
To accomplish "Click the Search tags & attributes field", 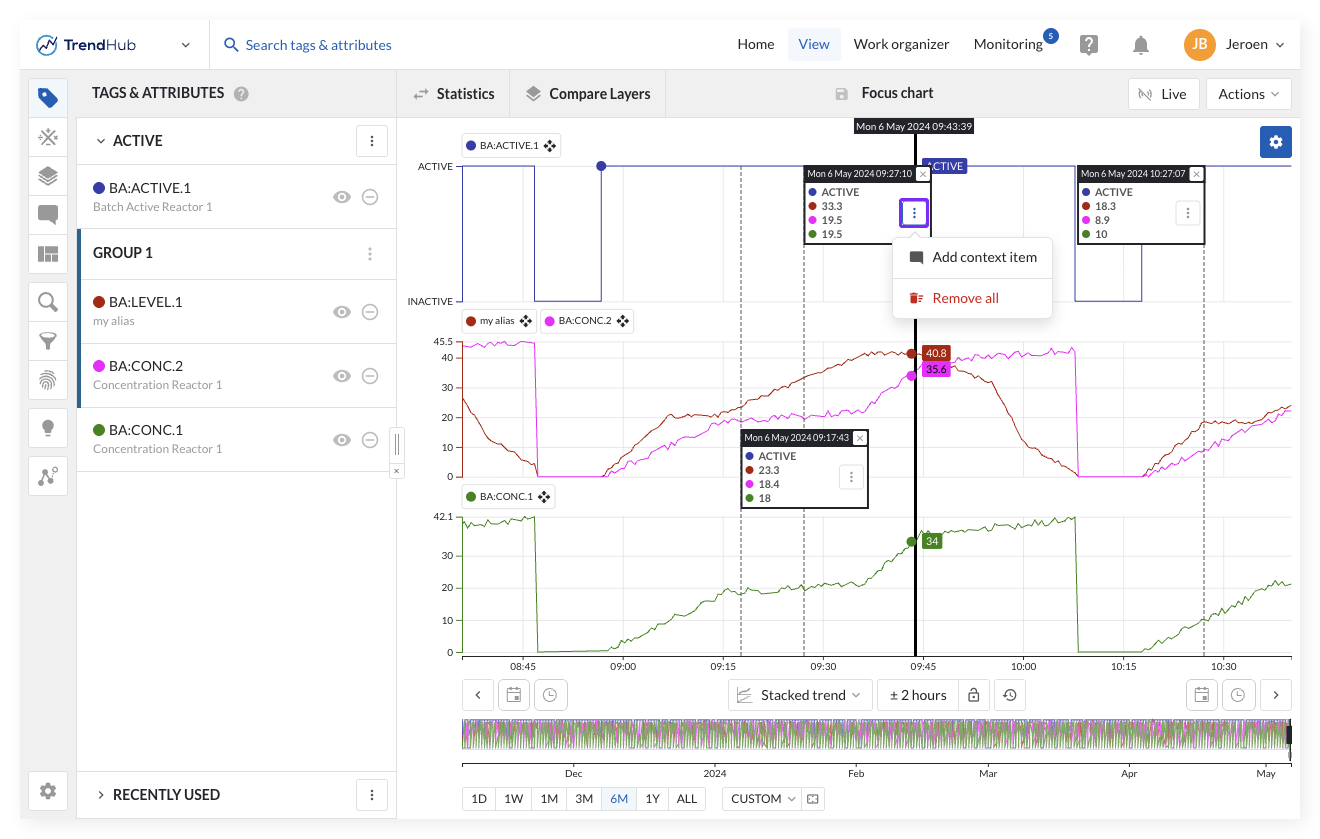I will [x=318, y=45].
